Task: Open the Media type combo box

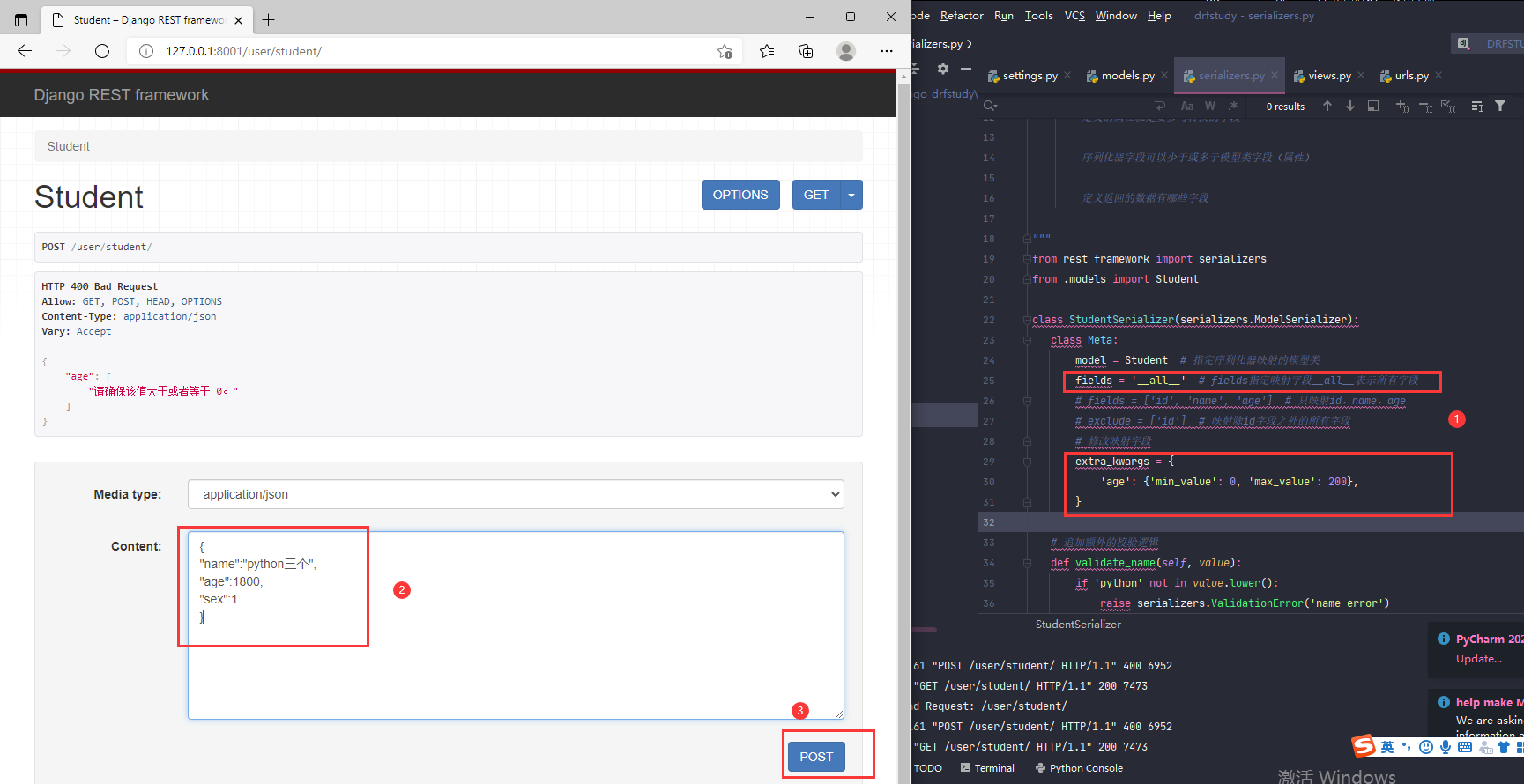Action: pyautogui.click(x=516, y=494)
